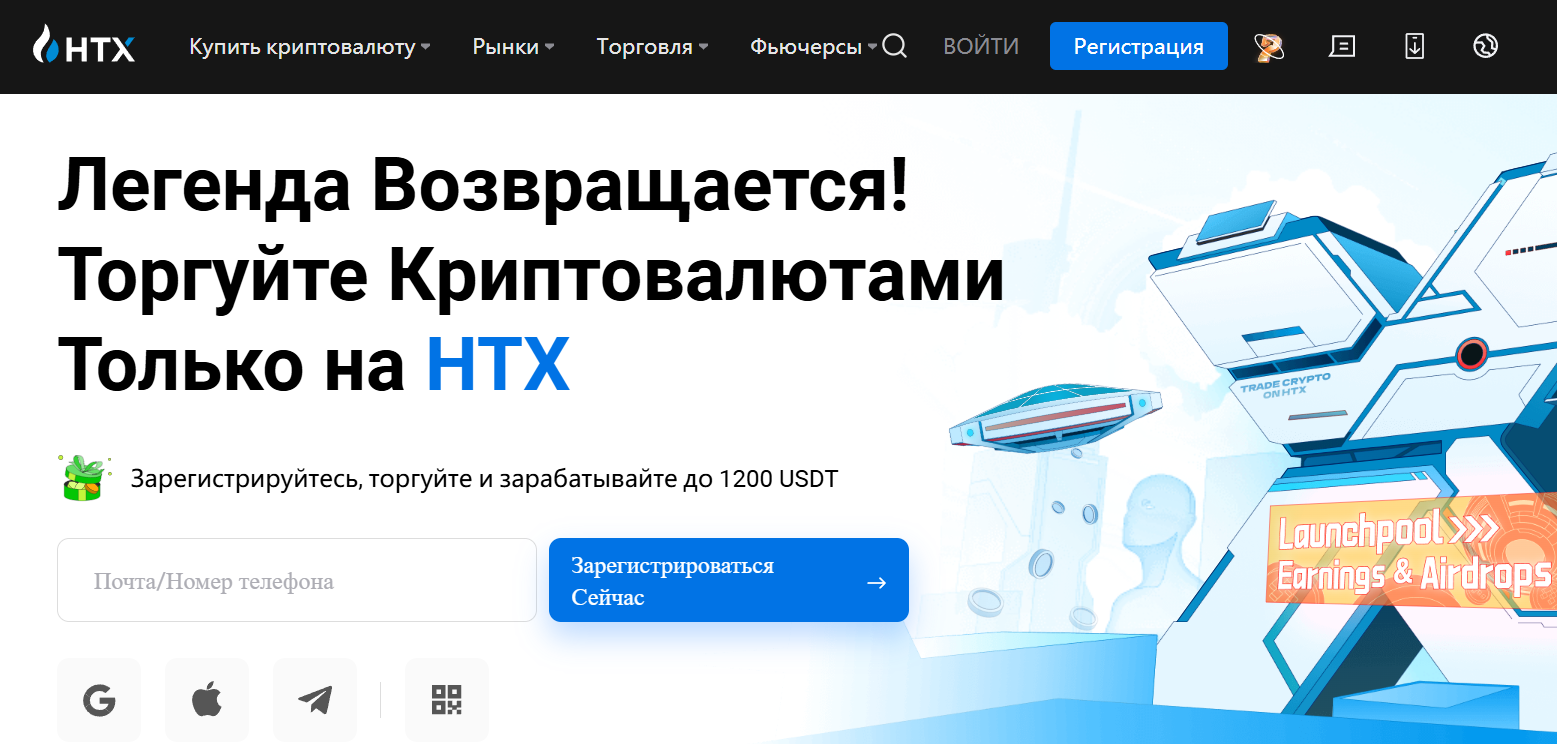
Task: Sign up with the Apple icon
Action: [207, 700]
